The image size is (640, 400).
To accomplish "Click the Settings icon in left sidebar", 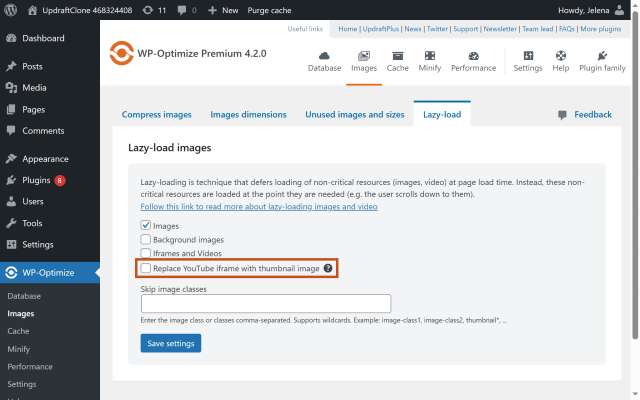I will (11, 244).
